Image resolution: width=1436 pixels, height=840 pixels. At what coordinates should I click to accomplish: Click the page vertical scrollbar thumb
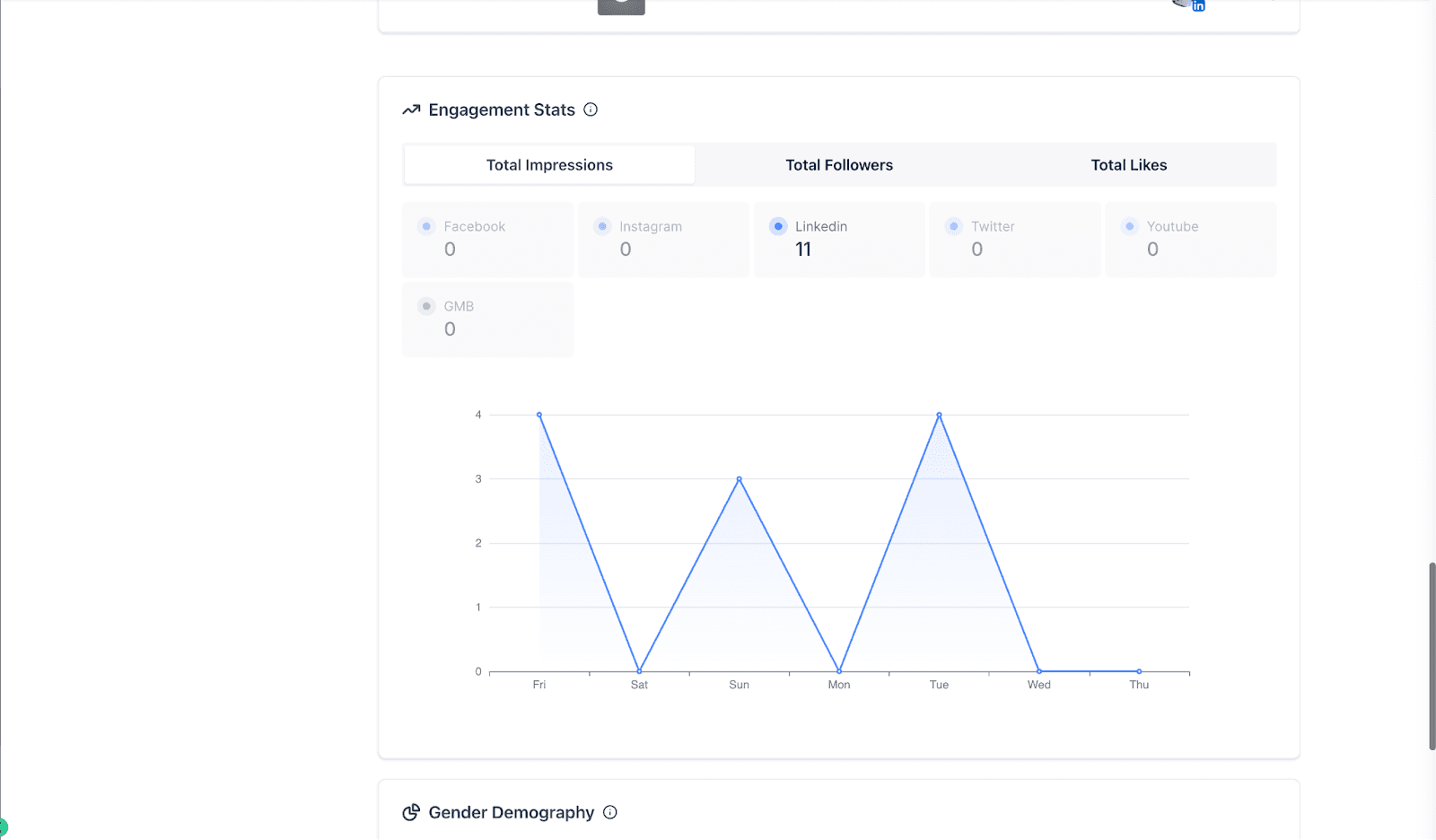click(1432, 656)
